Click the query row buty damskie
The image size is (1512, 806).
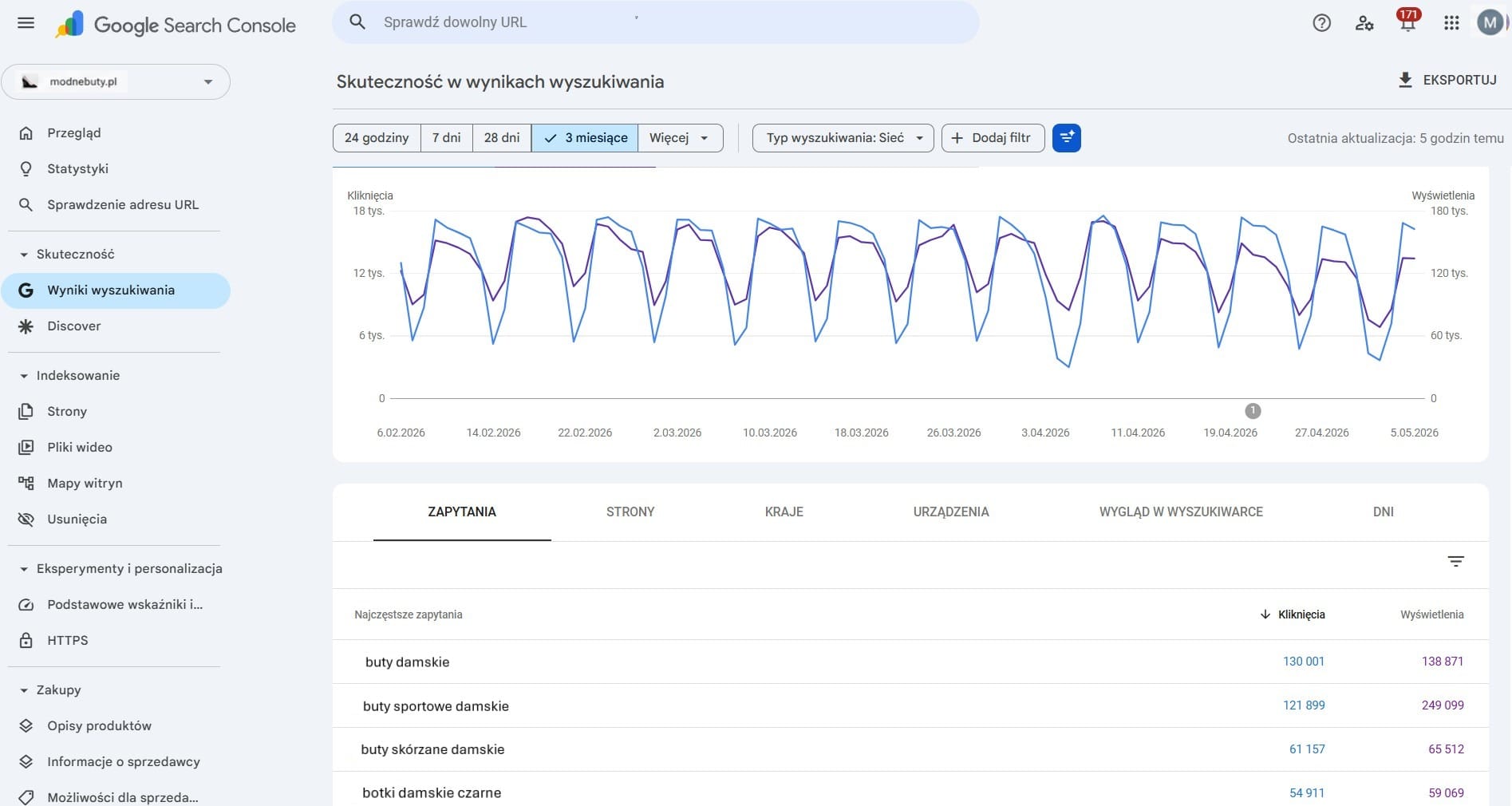click(910, 662)
